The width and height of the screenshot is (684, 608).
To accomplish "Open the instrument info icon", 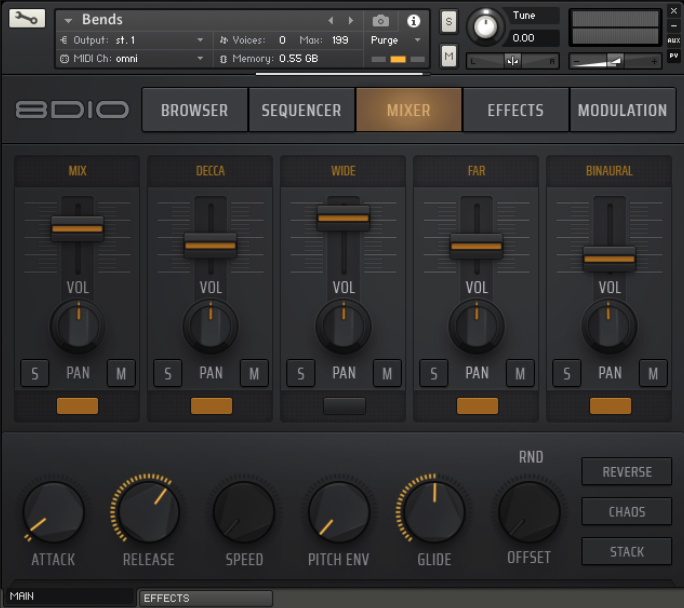I will click(413, 20).
